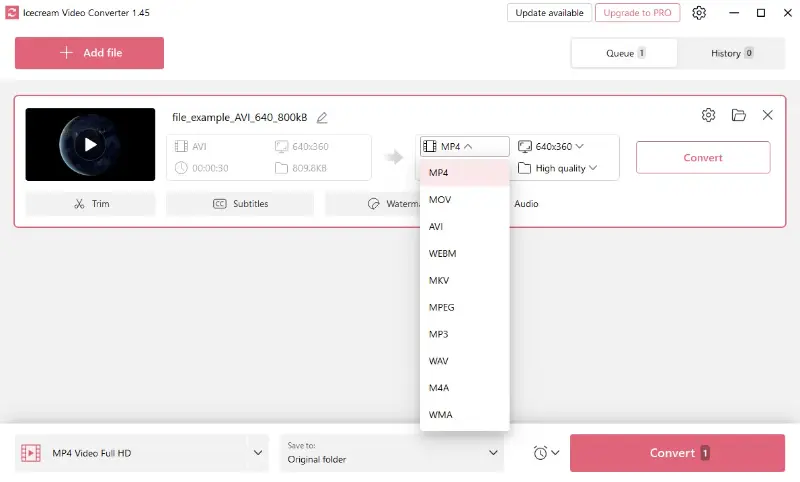This screenshot has height=482, width=800.
Task: Click the Add file button
Action: [89, 53]
